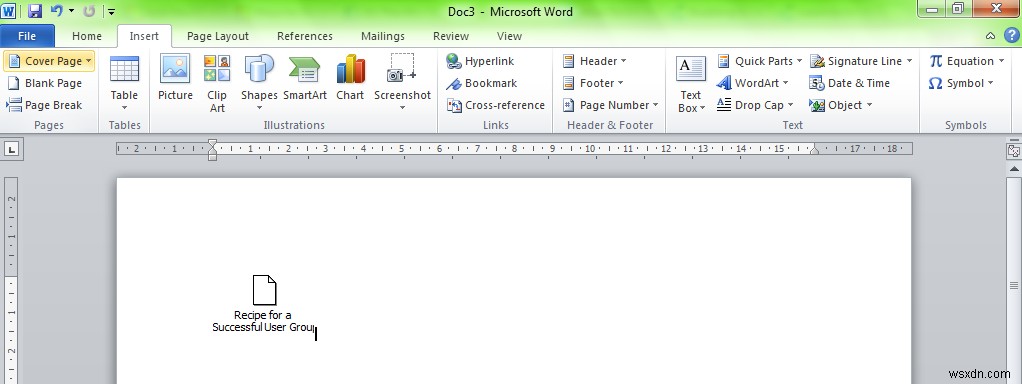Image resolution: width=1022 pixels, height=384 pixels.
Task: Open the Undo history dropdown arrow
Action: coord(71,11)
